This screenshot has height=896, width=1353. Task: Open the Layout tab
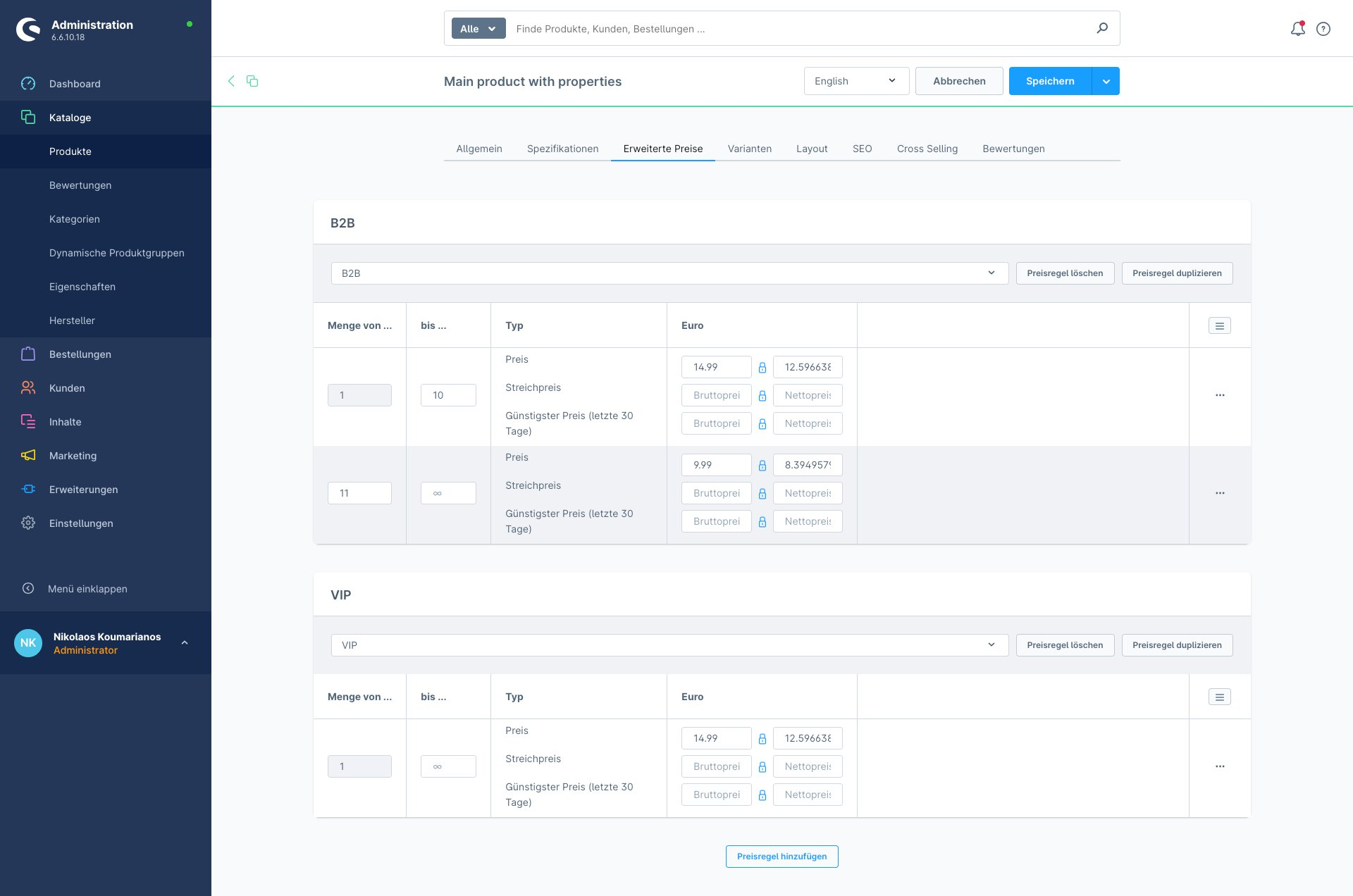pos(812,149)
